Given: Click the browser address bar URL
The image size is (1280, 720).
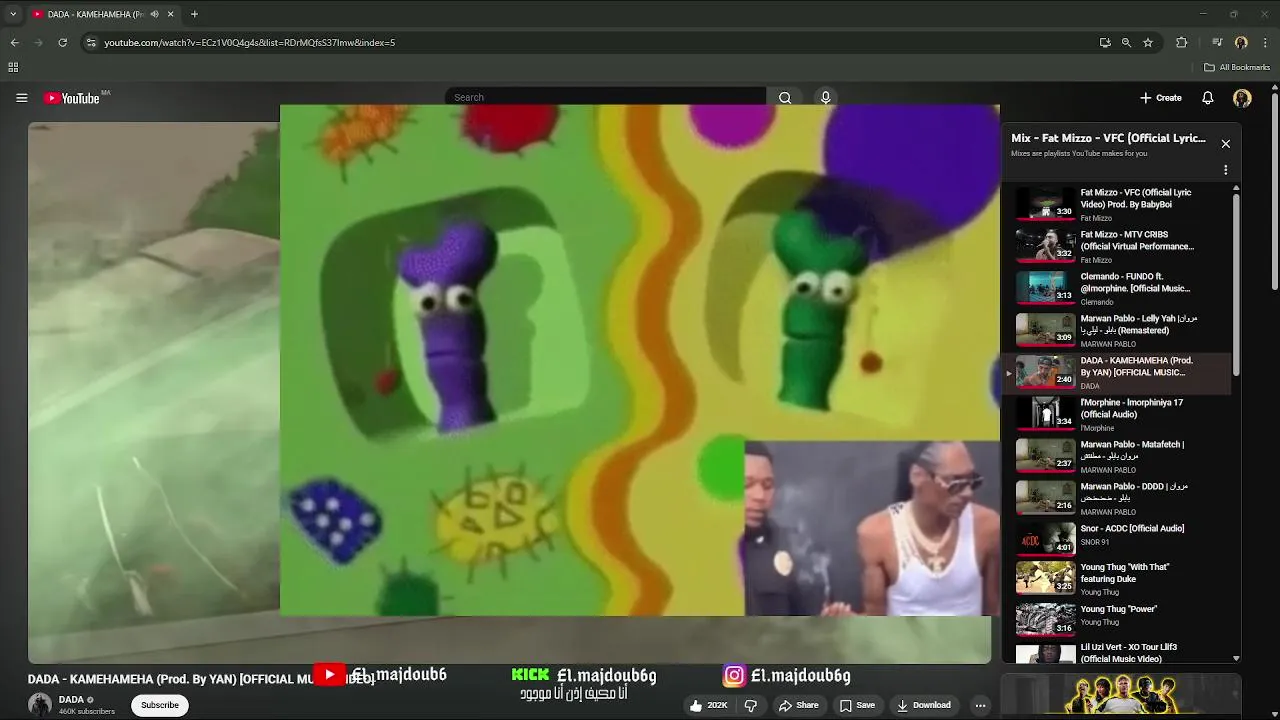Looking at the screenshot, I should click(x=249, y=43).
